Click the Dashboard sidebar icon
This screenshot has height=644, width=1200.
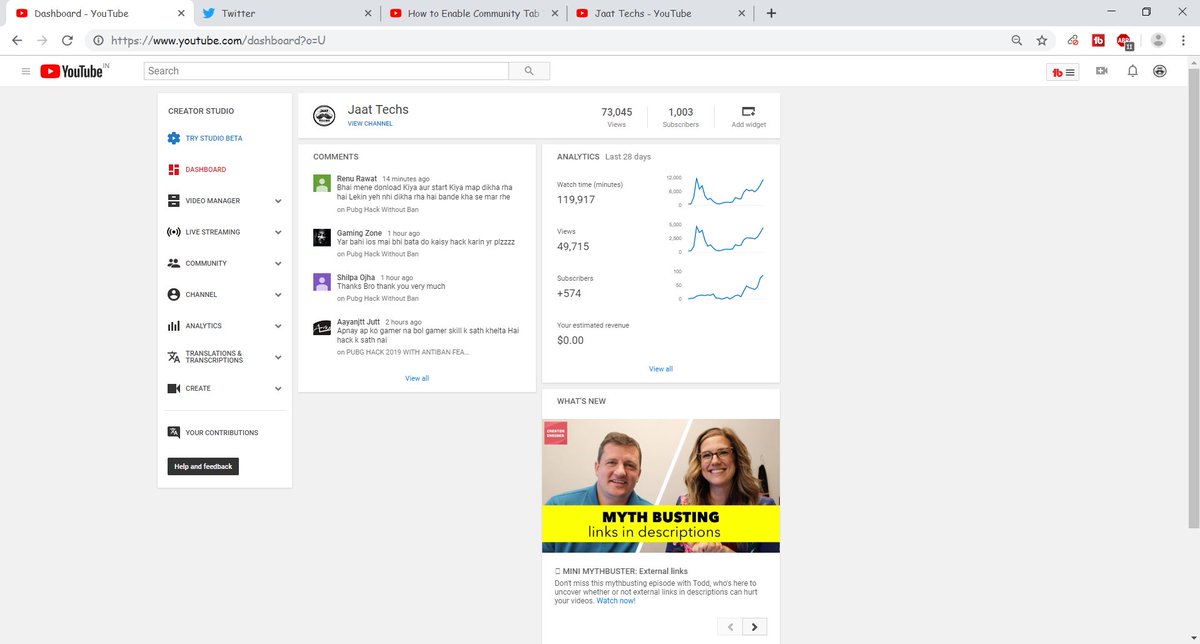click(174, 169)
